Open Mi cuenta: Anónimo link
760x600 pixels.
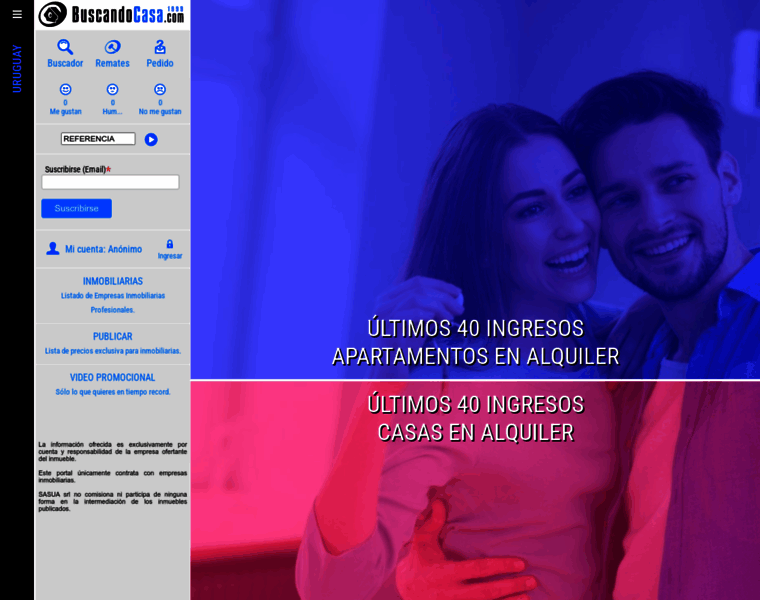[104, 249]
